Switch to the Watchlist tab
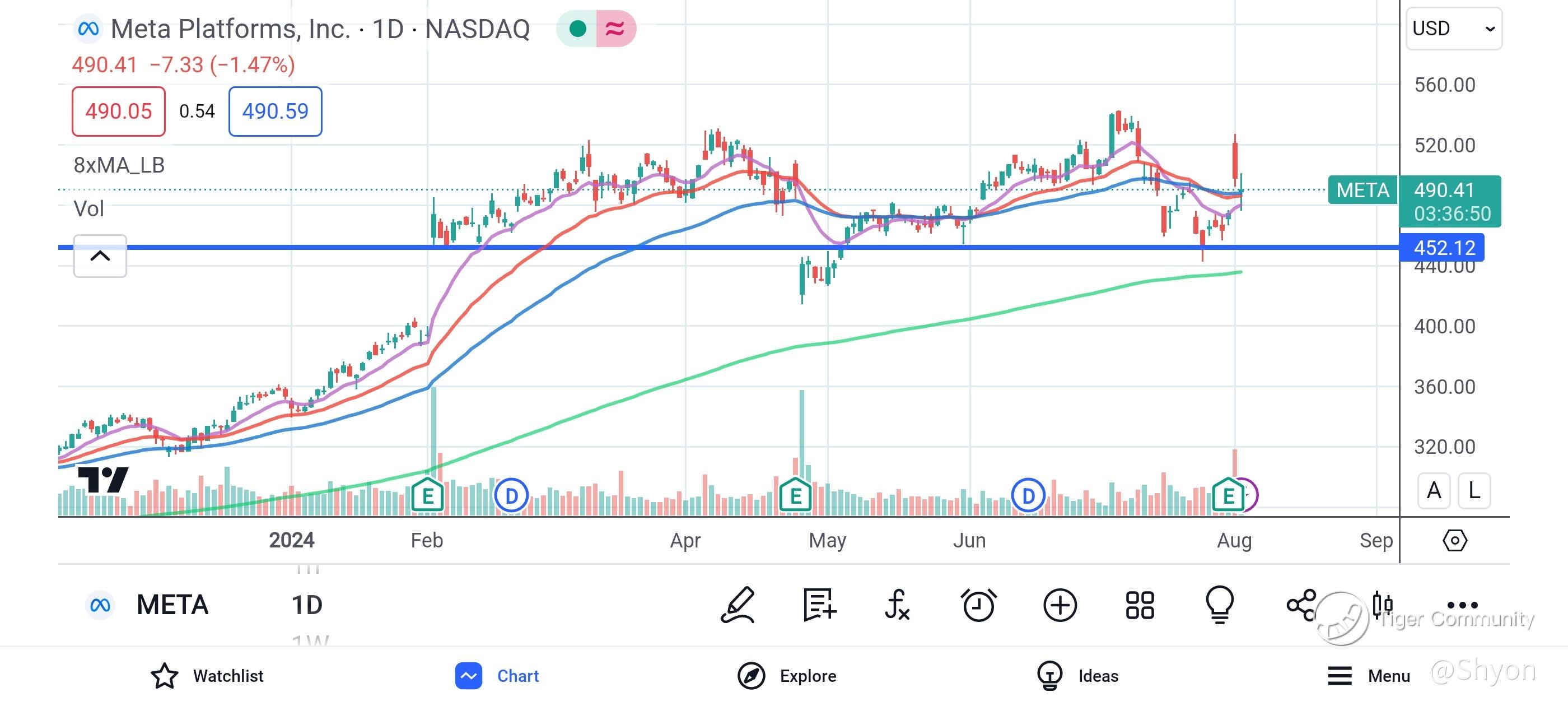The width and height of the screenshot is (1568, 706). (x=207, y=676)
